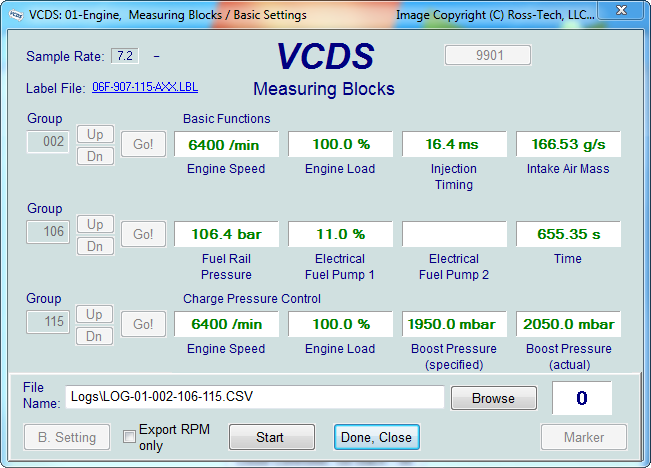Tick the Export RPM only checkbox
This screenshot has height=468, width=651.
pyautogui.click(x=129, y=436)
